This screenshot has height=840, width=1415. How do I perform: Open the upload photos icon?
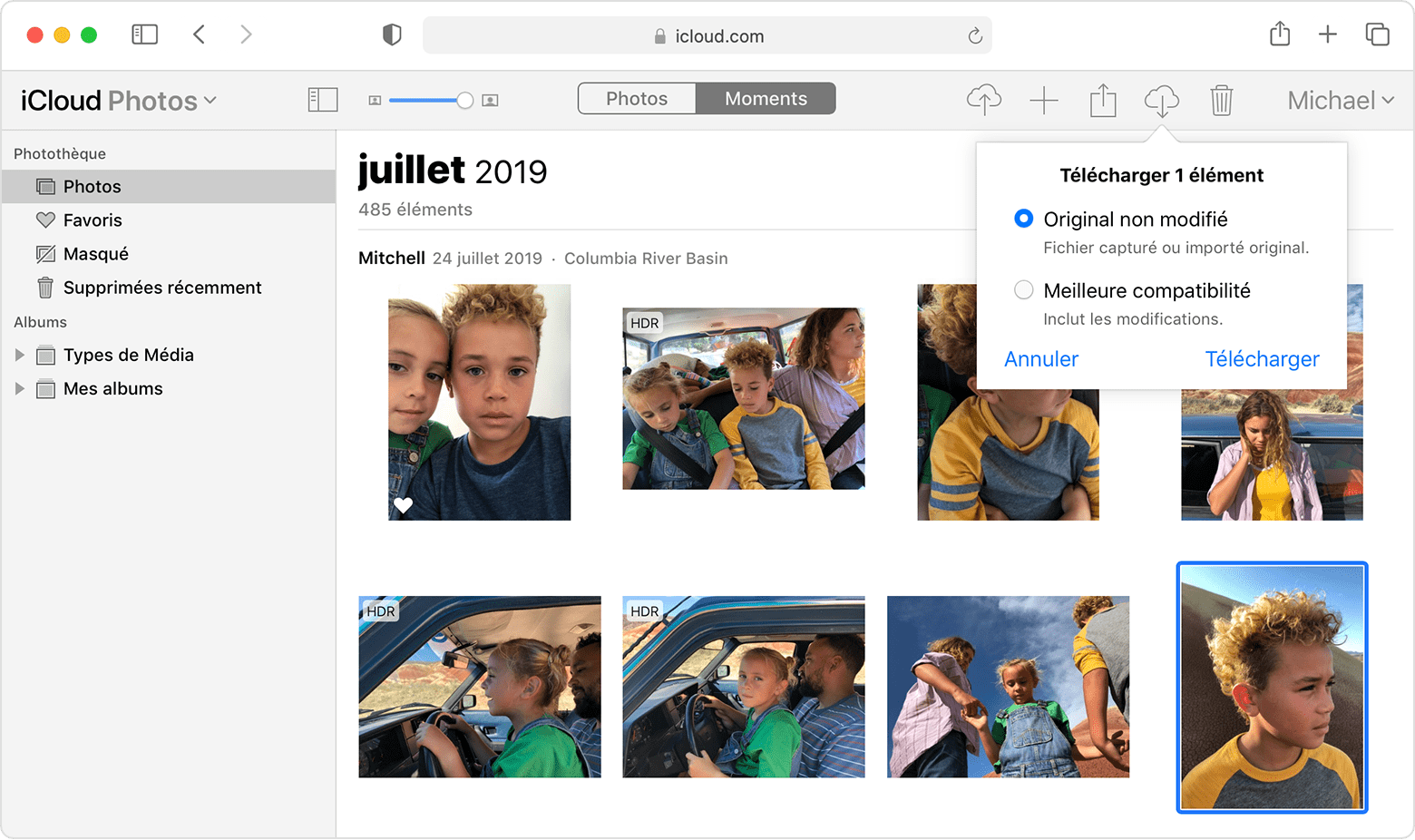(x=983, y=100)
